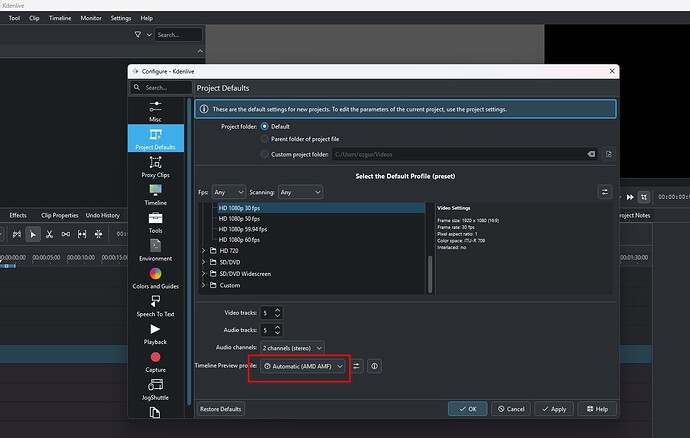Open the Monitor menu

[91, 18]
